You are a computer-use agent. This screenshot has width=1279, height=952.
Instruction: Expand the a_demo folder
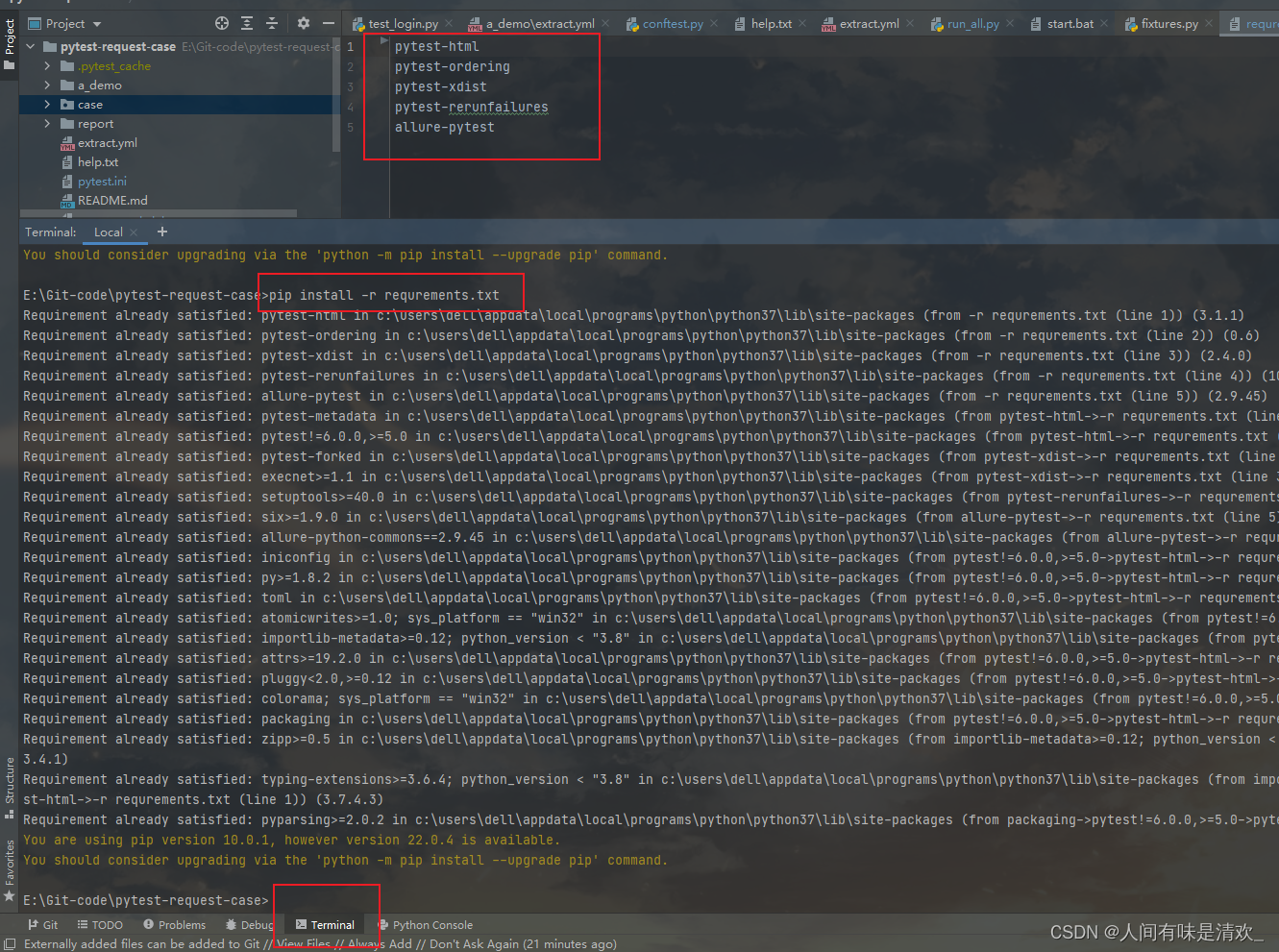pos(47,85)
